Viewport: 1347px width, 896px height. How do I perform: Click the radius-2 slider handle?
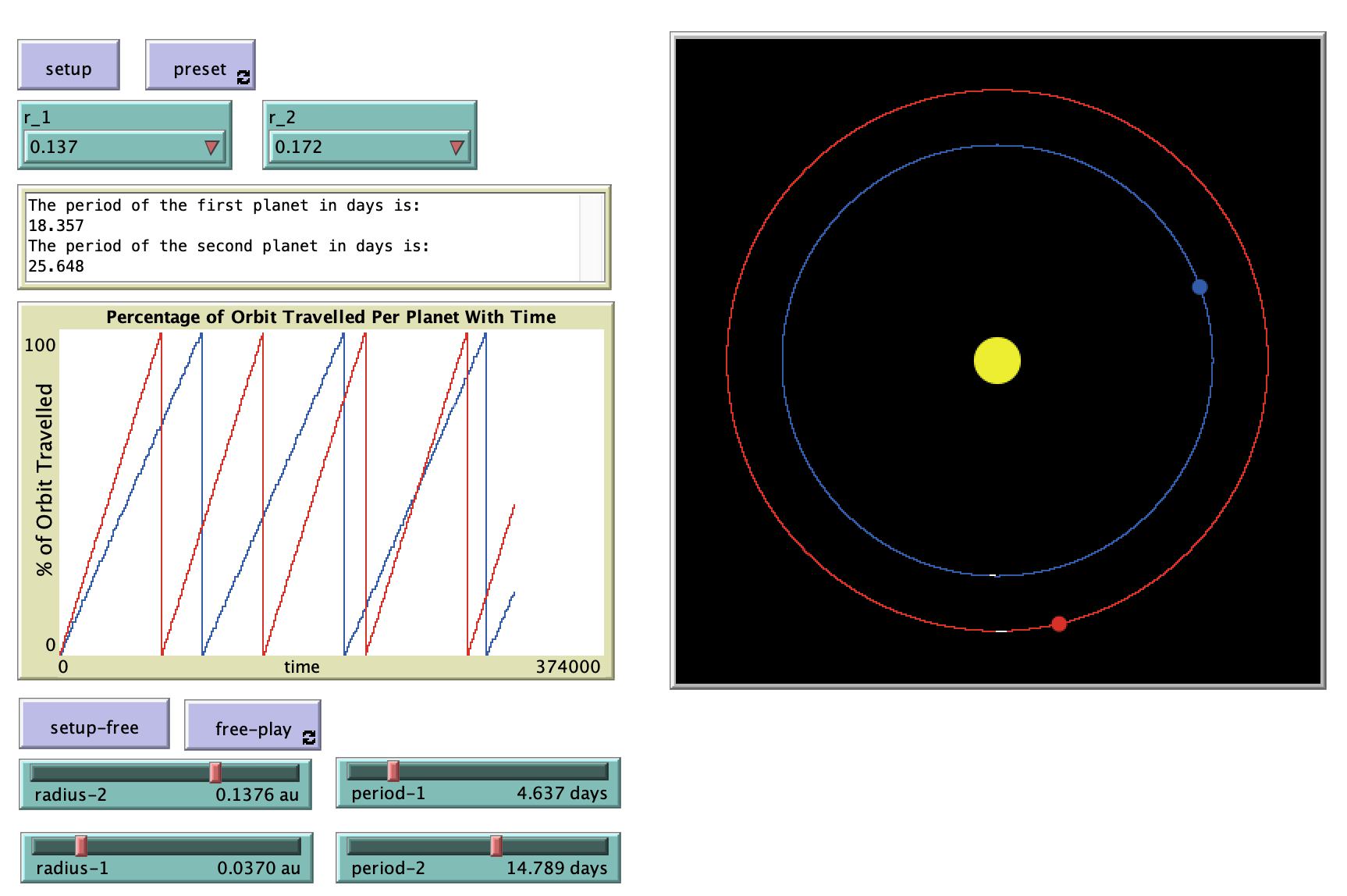tap(215, 773)
